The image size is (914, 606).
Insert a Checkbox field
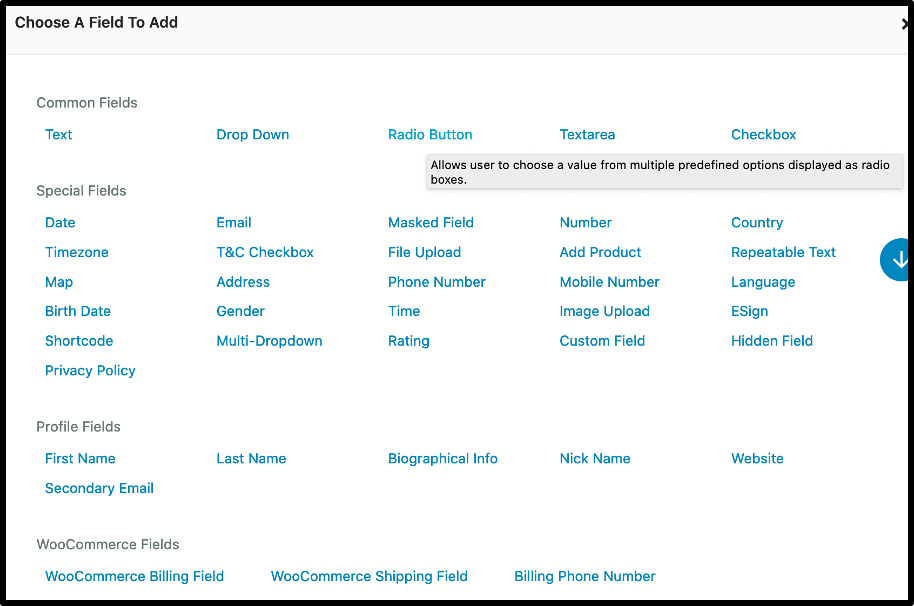point(763,134)
